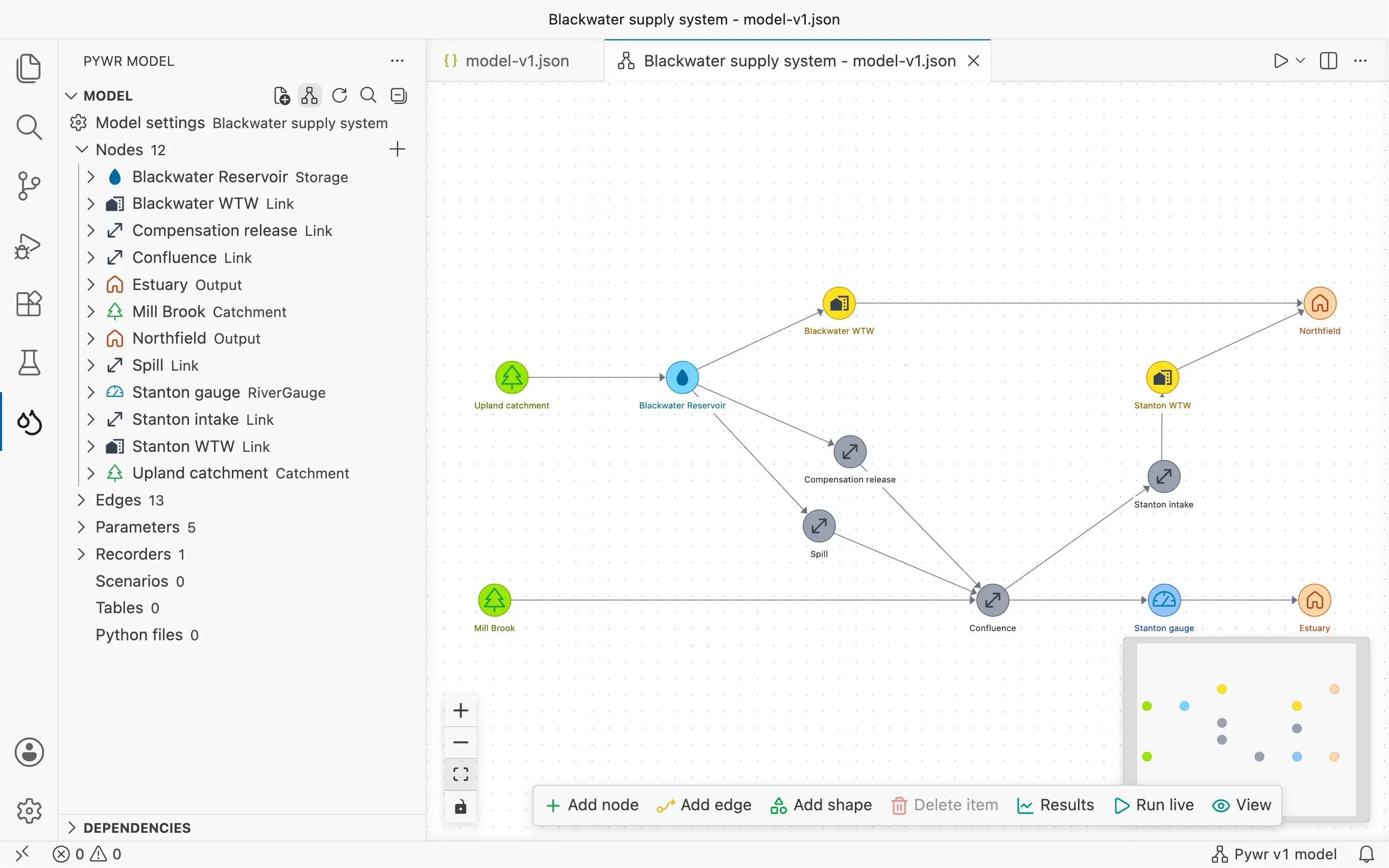Open the Testing flask icon in activity bar
Image resolution: width=1389 pixels, height=868 pixels.
29,363
